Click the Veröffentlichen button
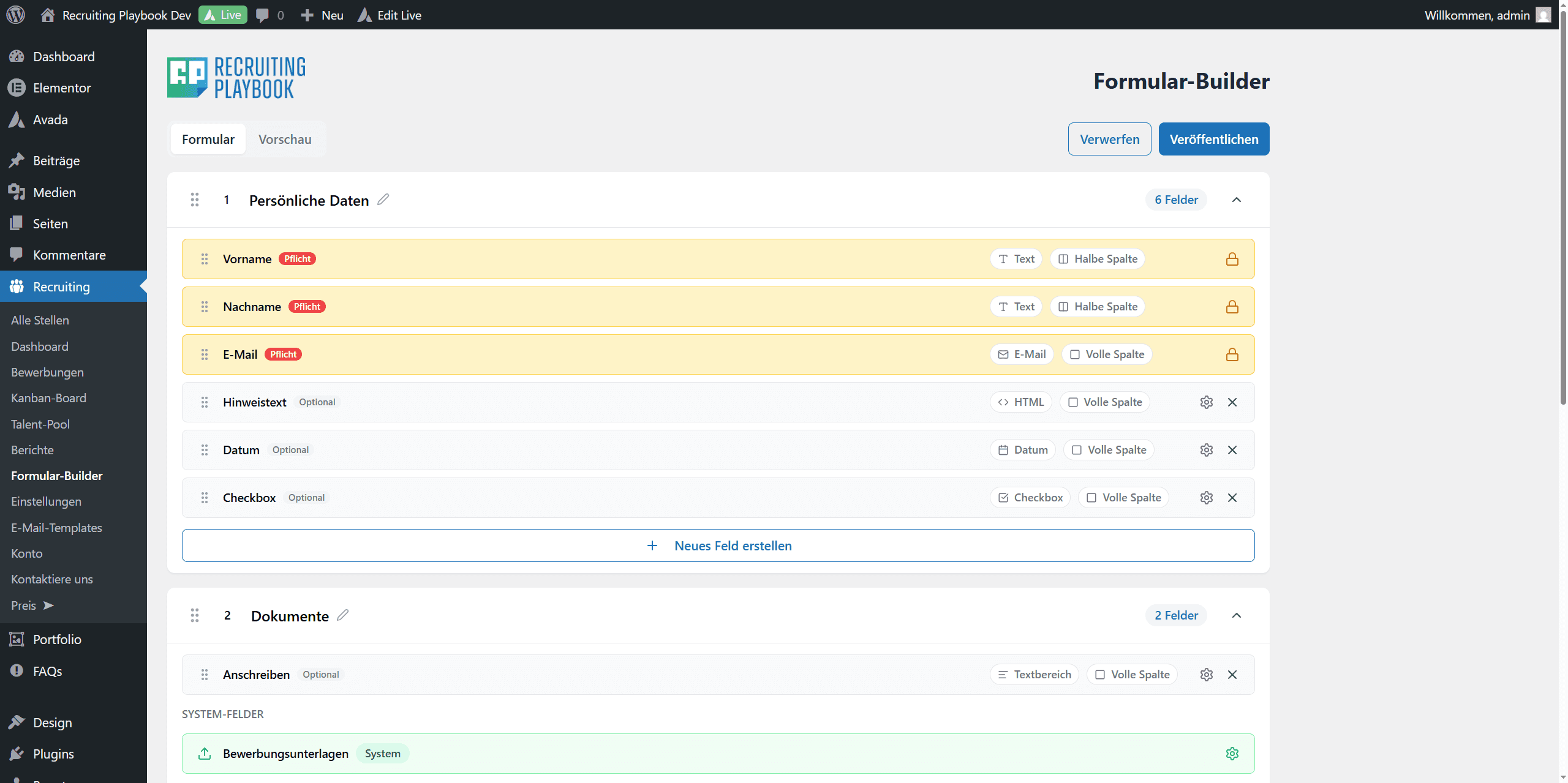This screenshot has height=783, width=1568. (1213, 139)
